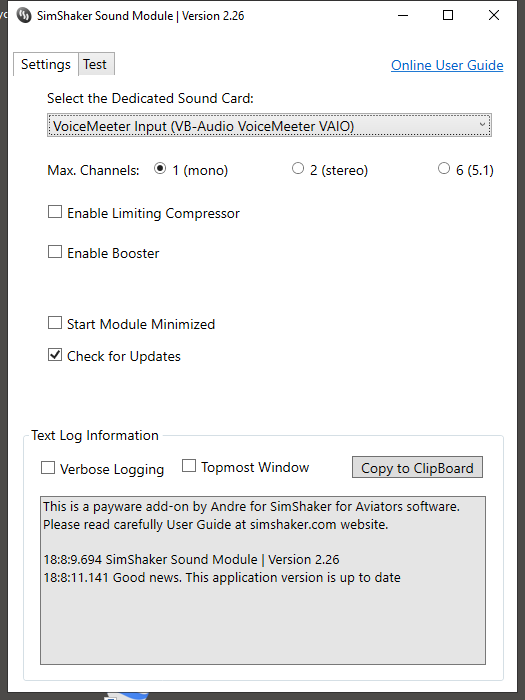Select the Settings tab
The image size is (525, 700).
click(x=46, y=64)
